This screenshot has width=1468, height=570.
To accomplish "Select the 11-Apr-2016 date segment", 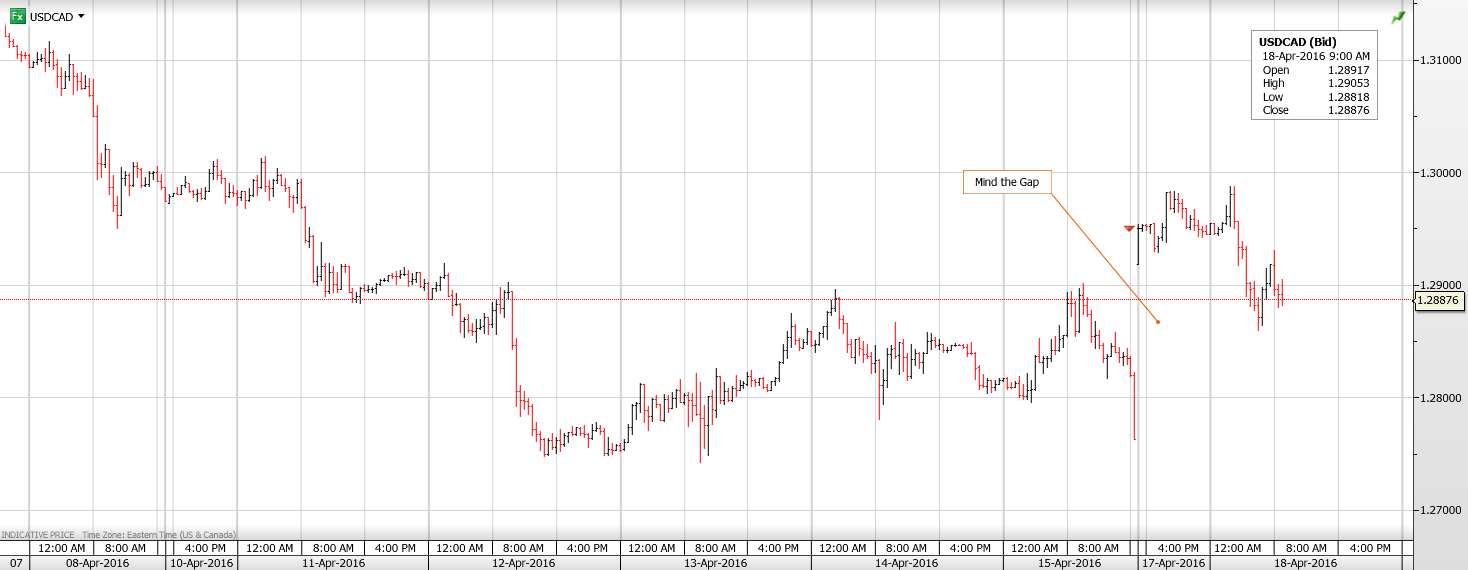I will [x=333, y=563].
